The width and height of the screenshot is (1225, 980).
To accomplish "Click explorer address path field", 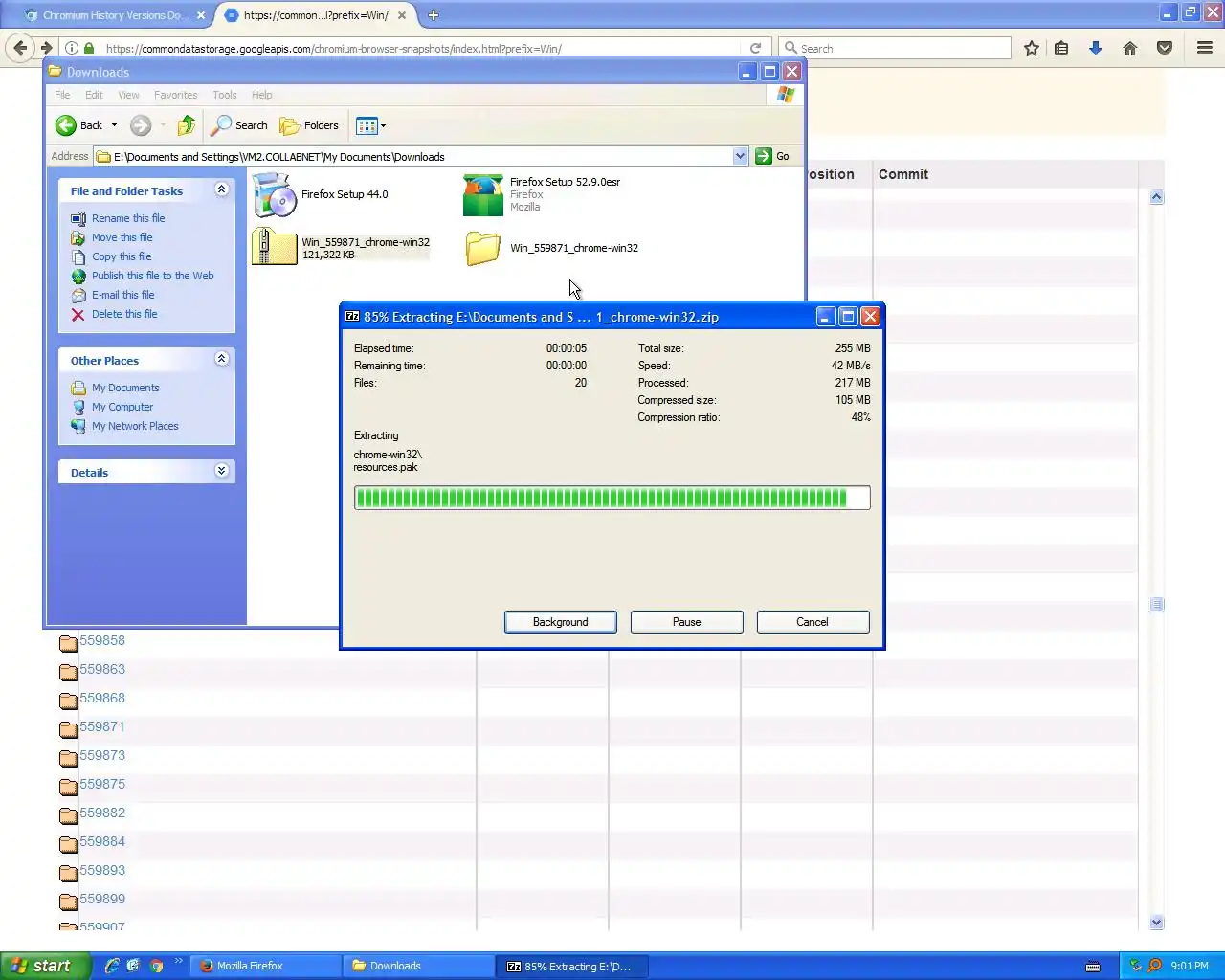I will click(x=414, y=156).
